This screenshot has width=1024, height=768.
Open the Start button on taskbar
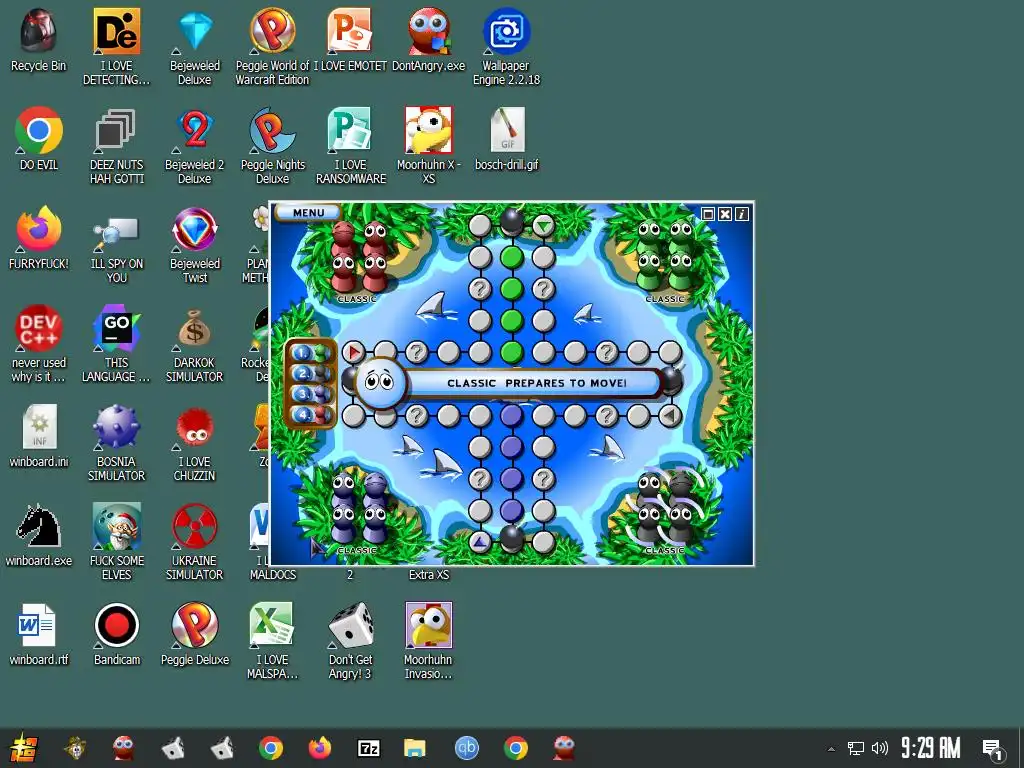pyautogui.click(x=24, y=748)
